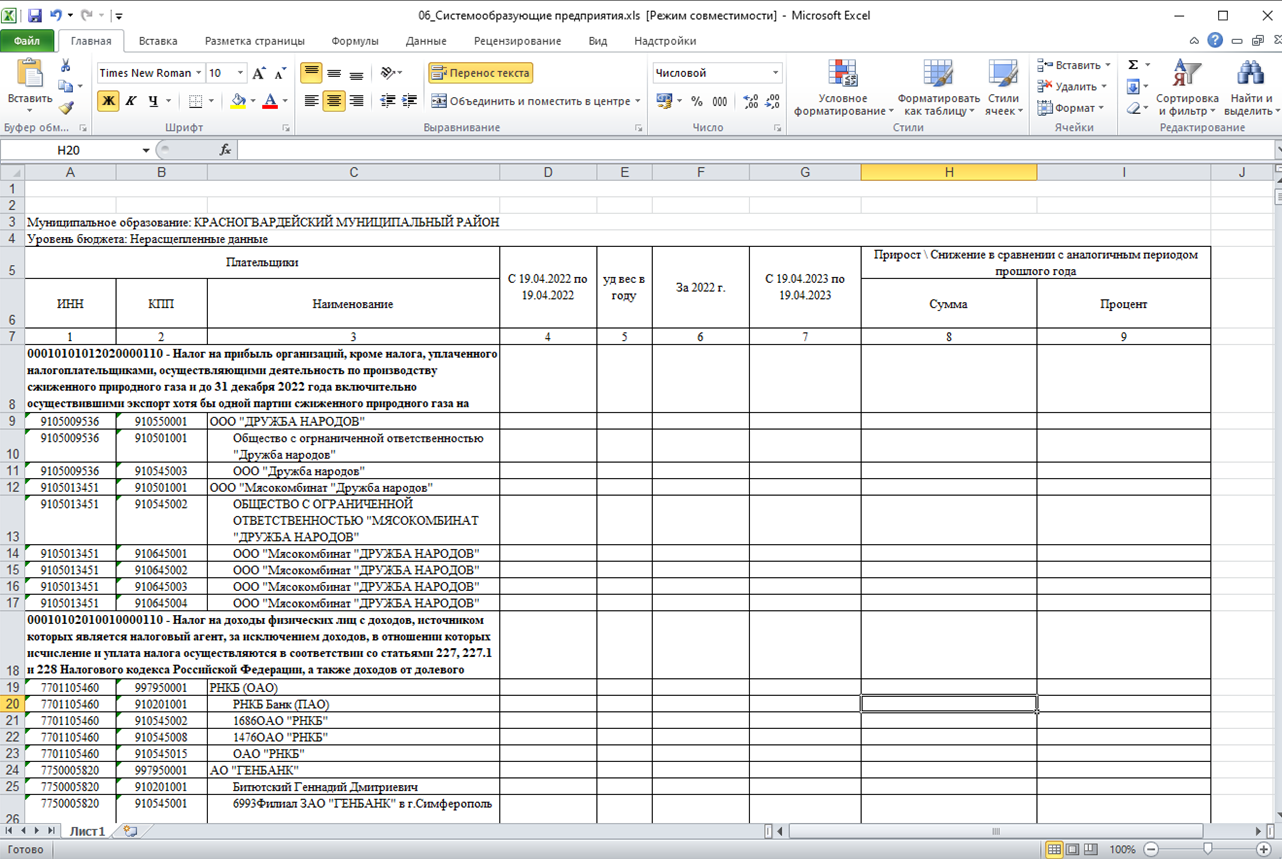Switch to the Данные tab
The width and height of the screenshot is (1282, 860).
tap(426, 41)
